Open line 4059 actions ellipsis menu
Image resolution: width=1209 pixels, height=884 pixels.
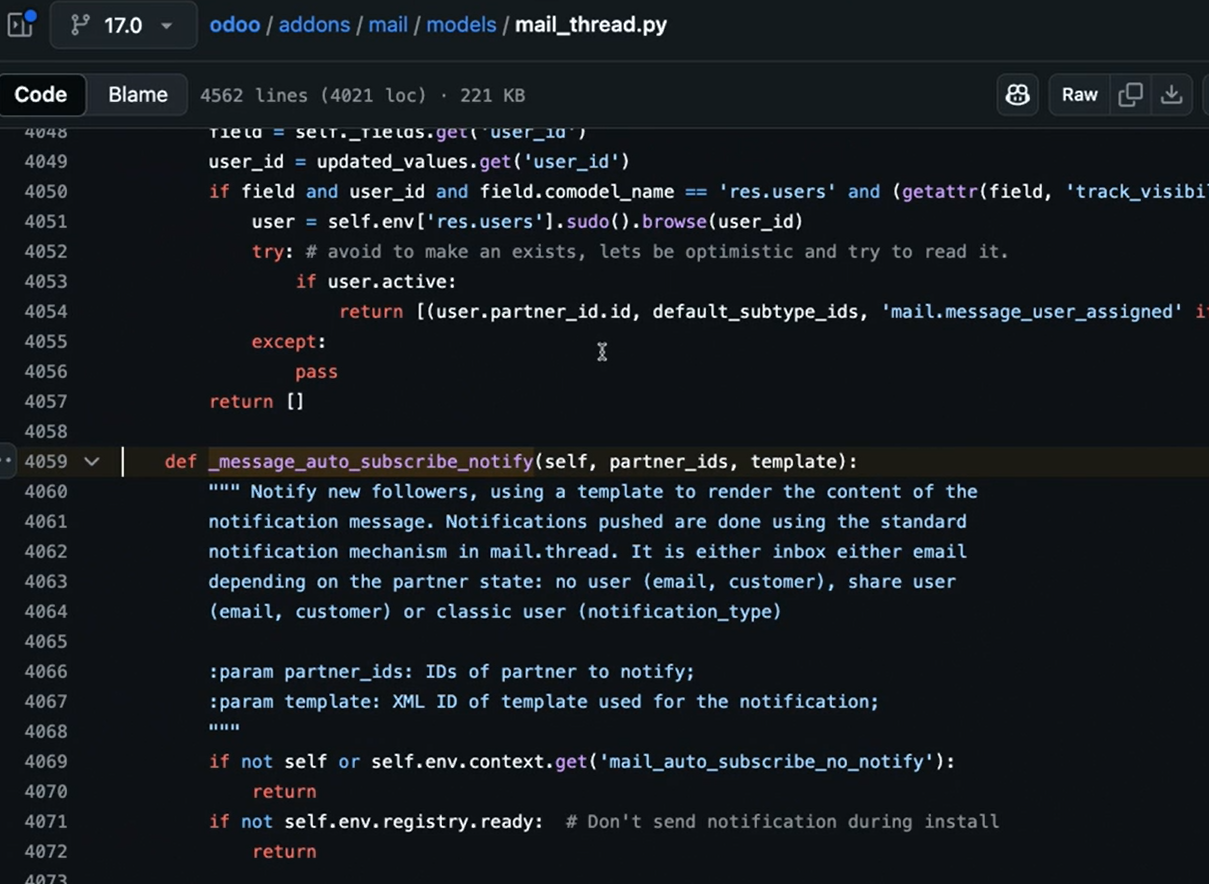pos(6,461)
